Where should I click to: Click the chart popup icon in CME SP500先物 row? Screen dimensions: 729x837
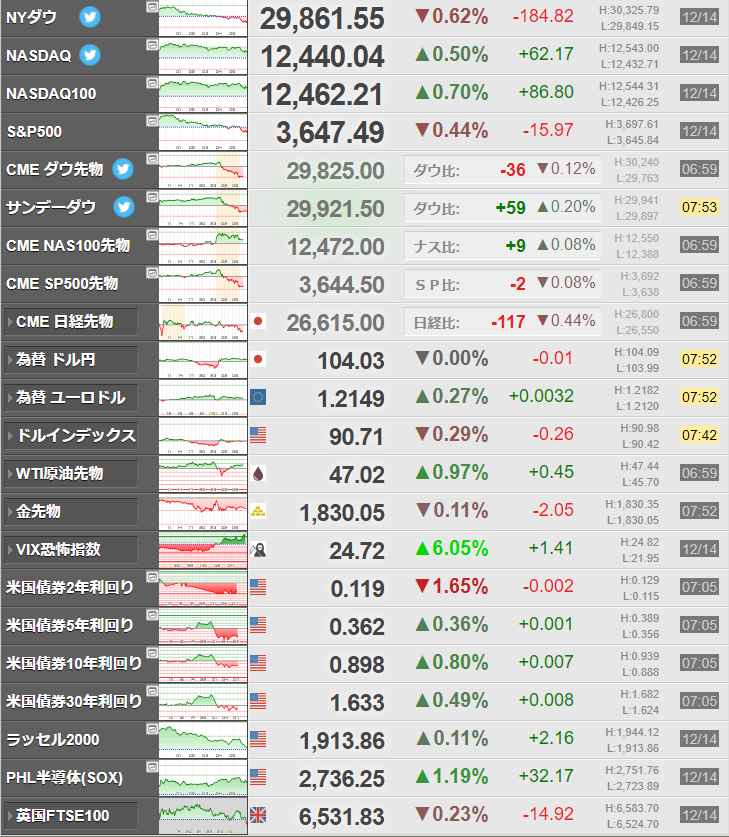[x=152, y=273]
